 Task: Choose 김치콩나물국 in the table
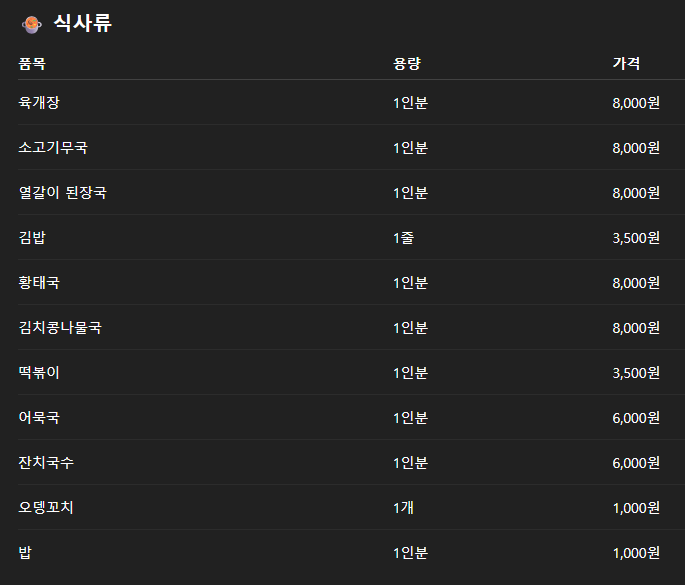[60, 328]
